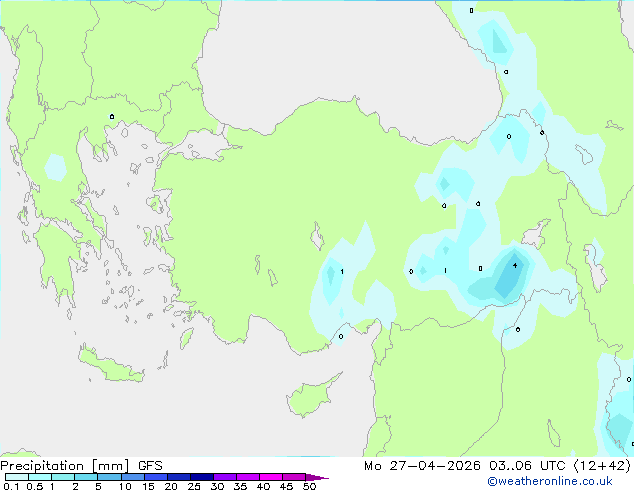634x490 pixels.
Task: Select the palest 0.1–0.5 mm legend swatch
Action: 17,477
